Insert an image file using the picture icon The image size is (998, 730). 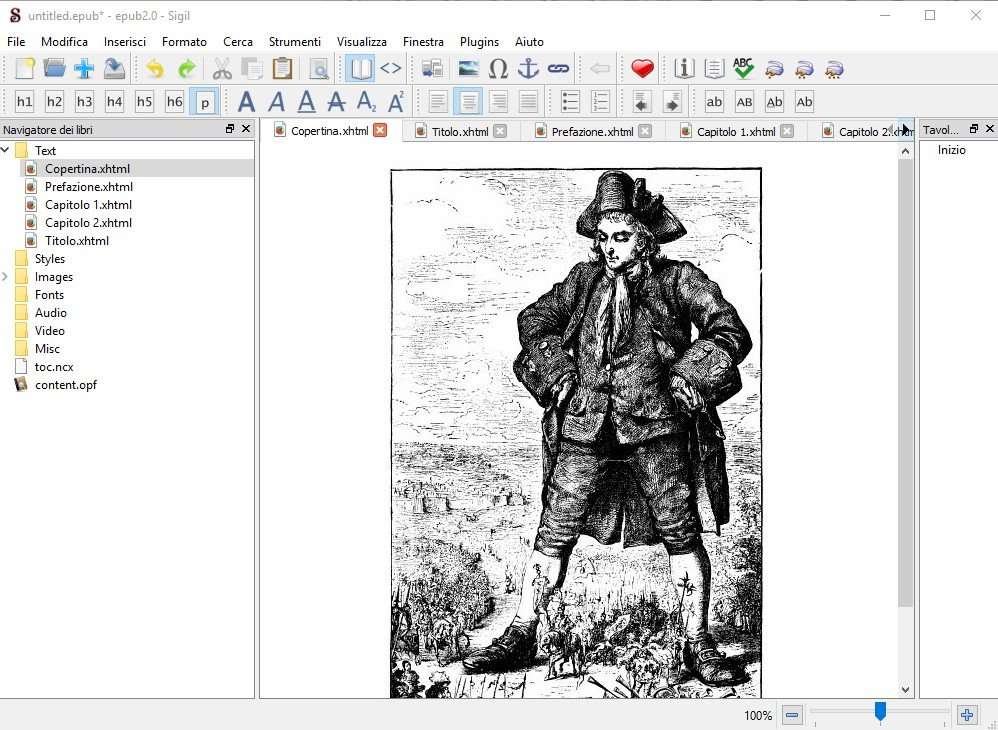(468, 69)
